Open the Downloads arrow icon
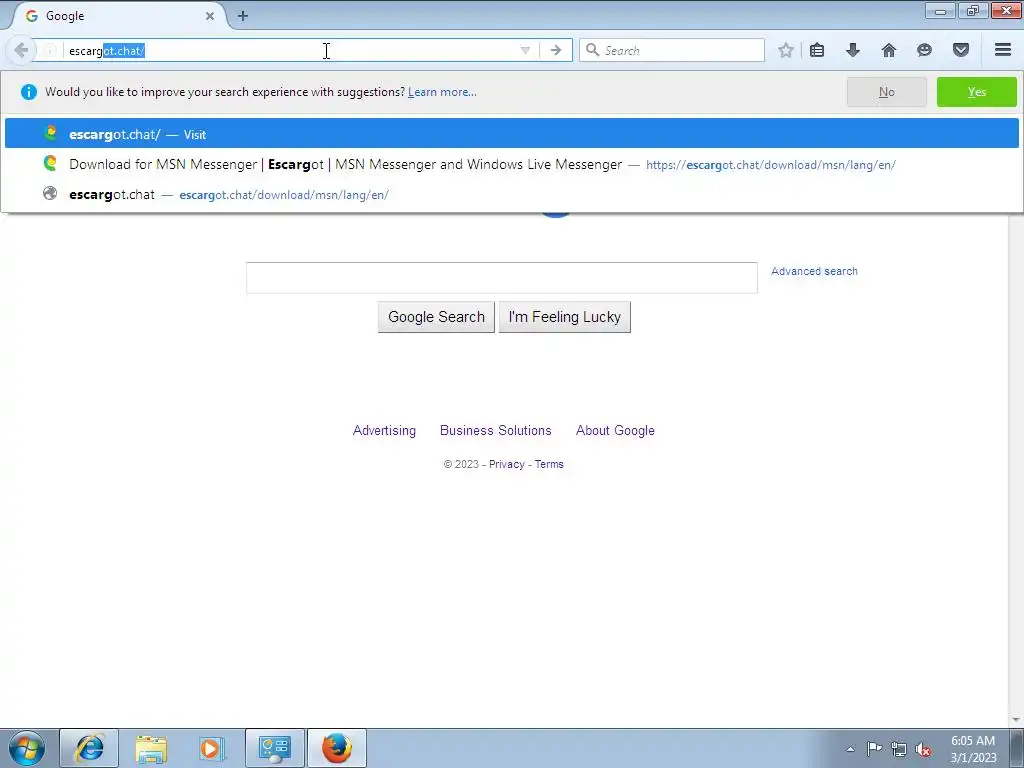This screenshot has height=768, width=1024. [853, 50]
